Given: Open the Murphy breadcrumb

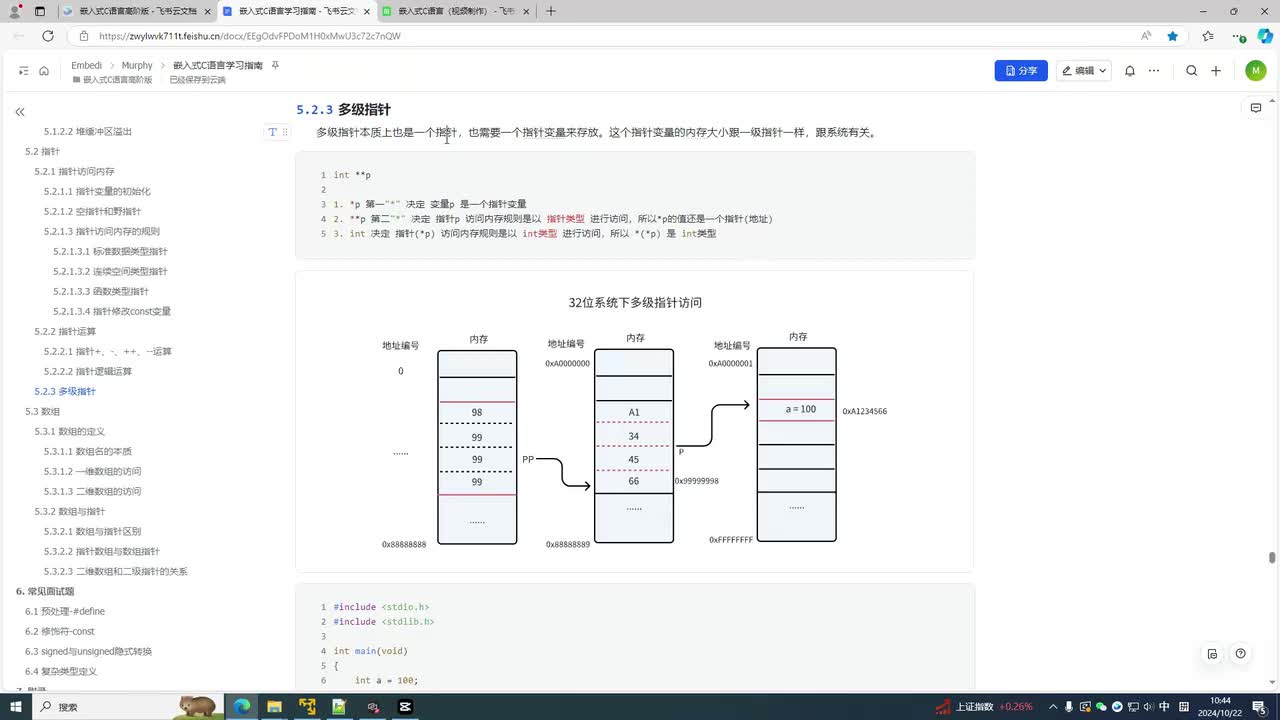Looking at the screenshot, I should (137, 65).
